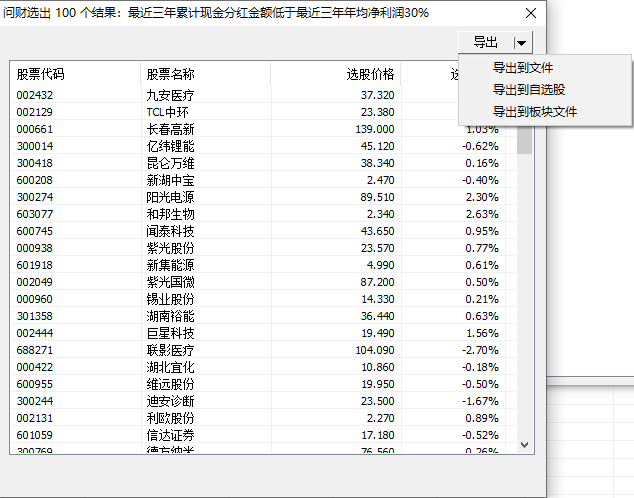This screenshot has width=634, height=498.
Task: Click the 导出 export button
Action: click(486, 42)
